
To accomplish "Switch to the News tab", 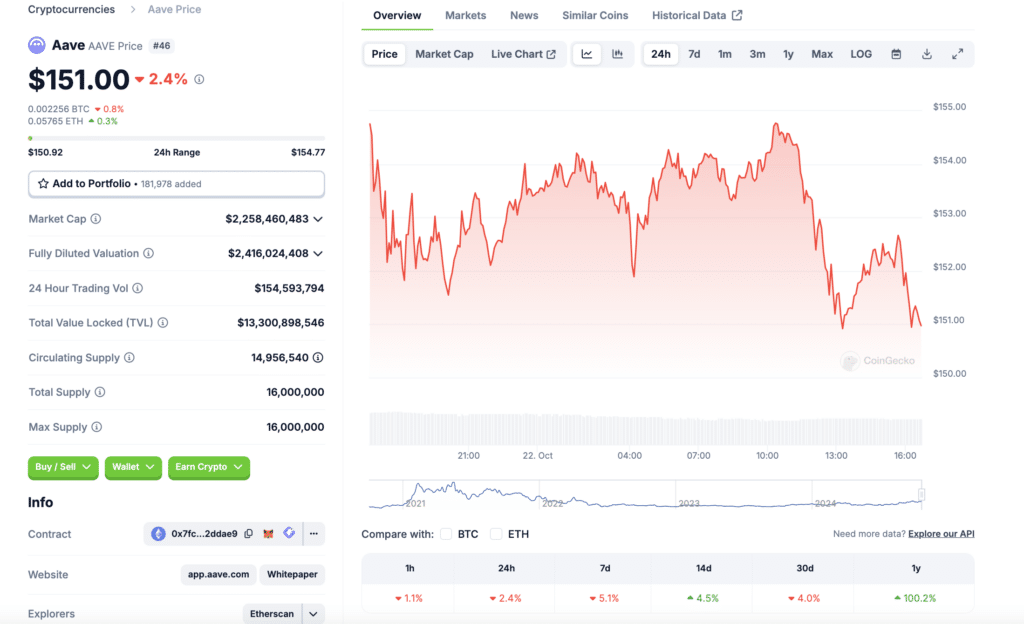I will pos(524,15).
